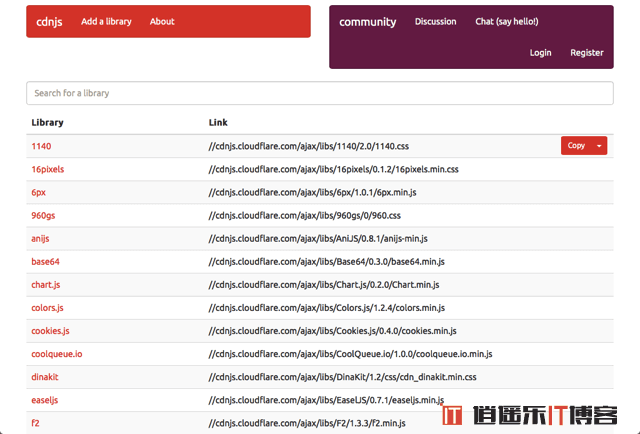Select the cdn_dinakit.min.css link URL
Screen dimensions: 640x434
click(342, 377)
